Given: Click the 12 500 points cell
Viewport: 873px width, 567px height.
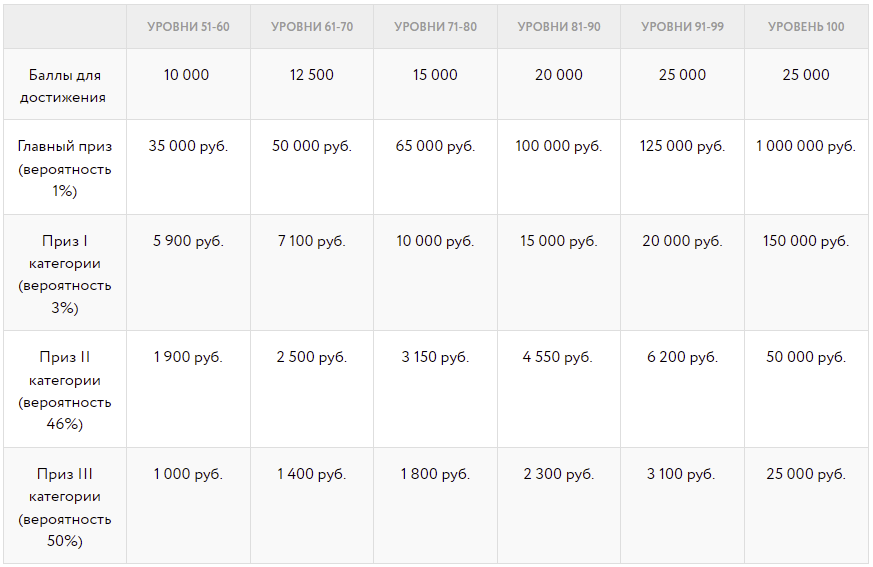Looking at the screenshot, I should [312, 75].
